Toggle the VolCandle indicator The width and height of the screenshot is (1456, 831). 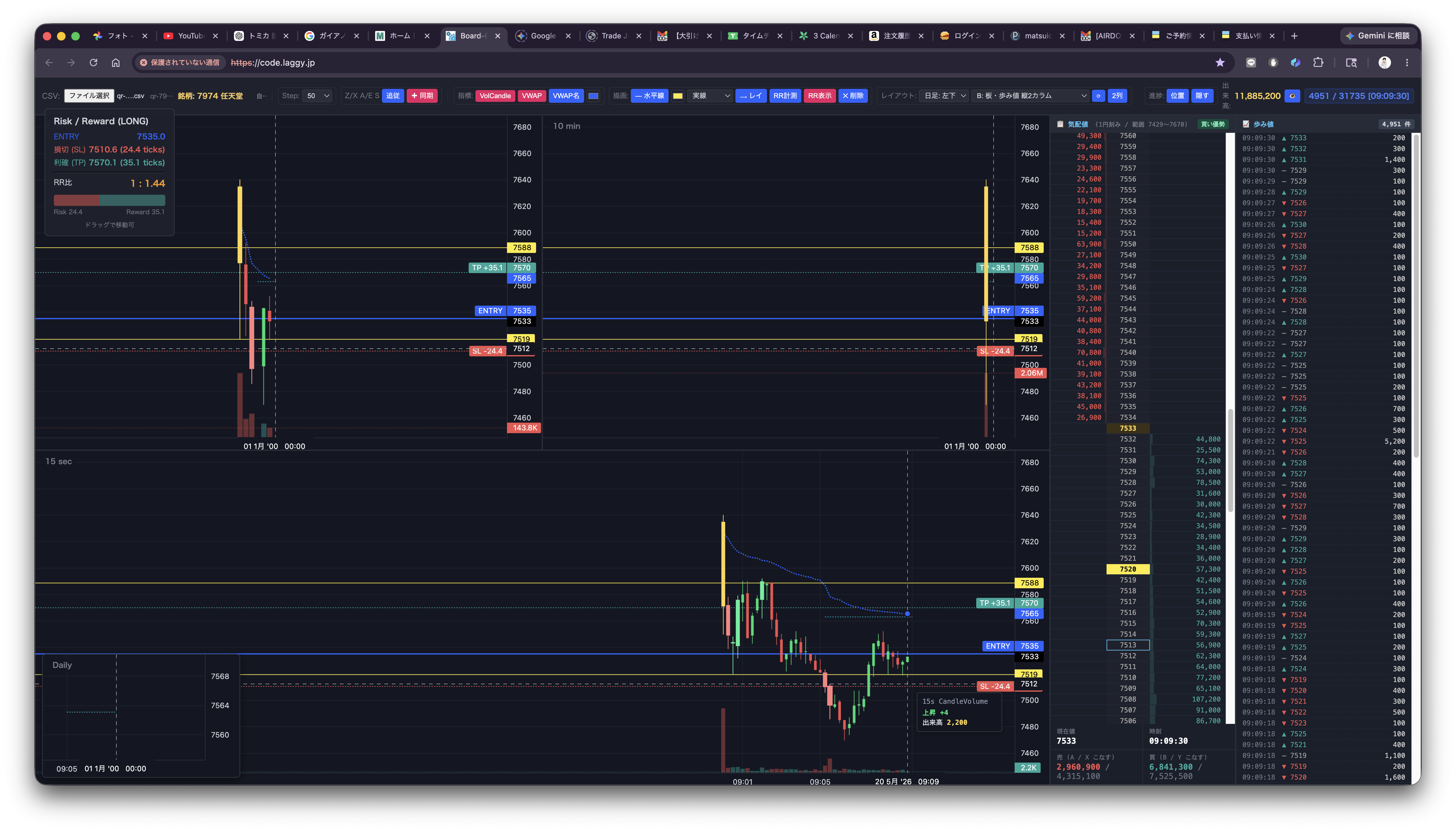pyautogui.click(x=495, y=96)
